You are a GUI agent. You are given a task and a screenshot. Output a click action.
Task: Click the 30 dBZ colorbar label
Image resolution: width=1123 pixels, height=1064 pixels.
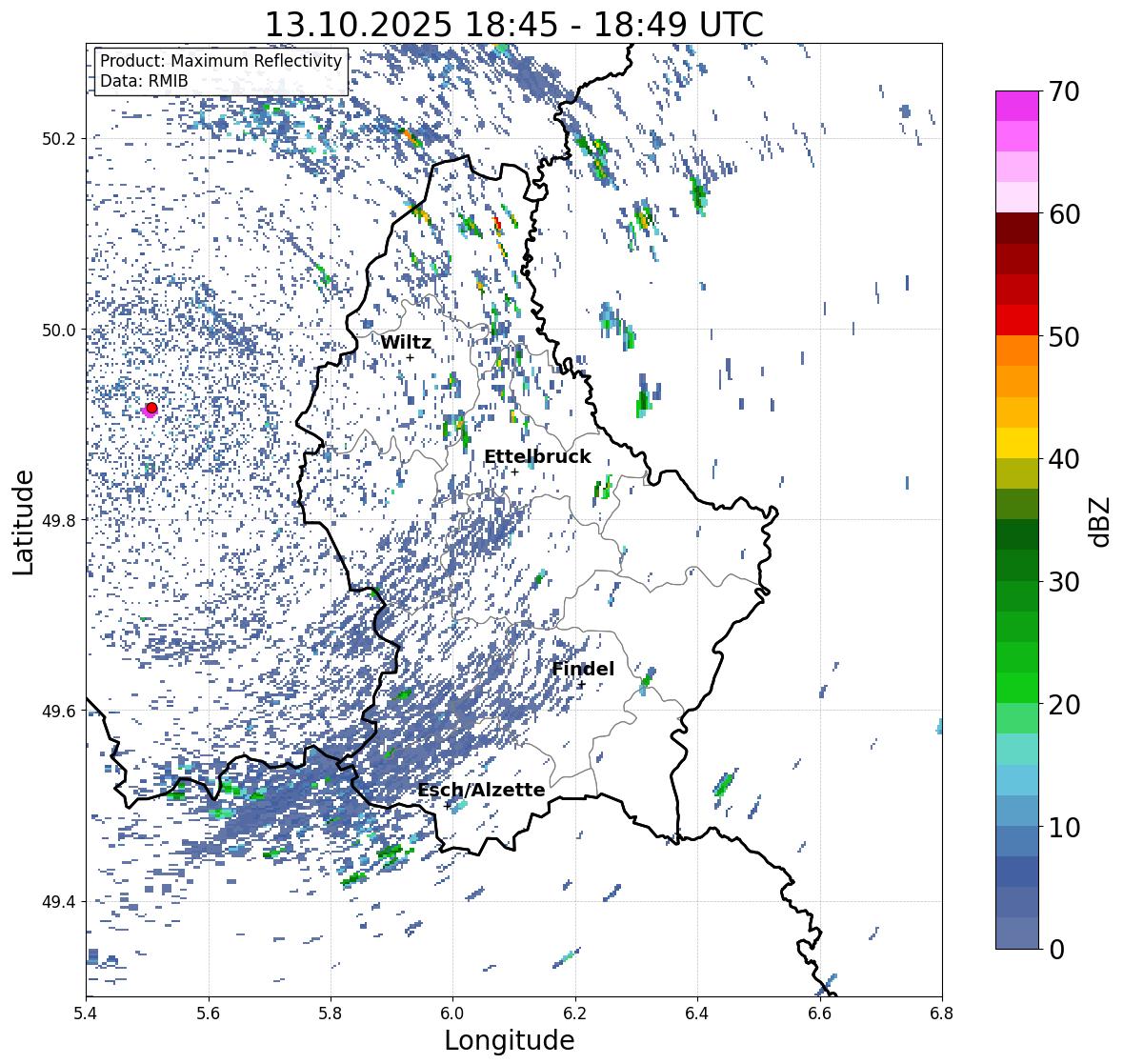point(1064,581)
